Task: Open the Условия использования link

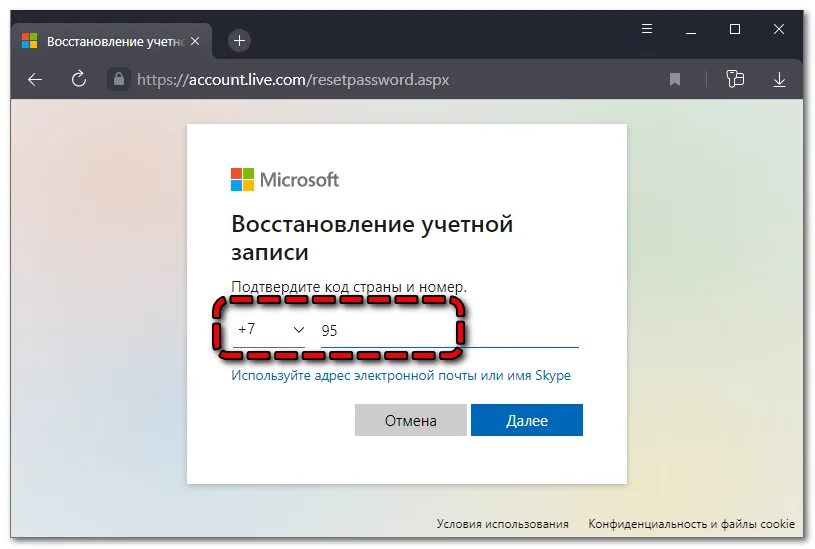Action: [x=502, y=524]
